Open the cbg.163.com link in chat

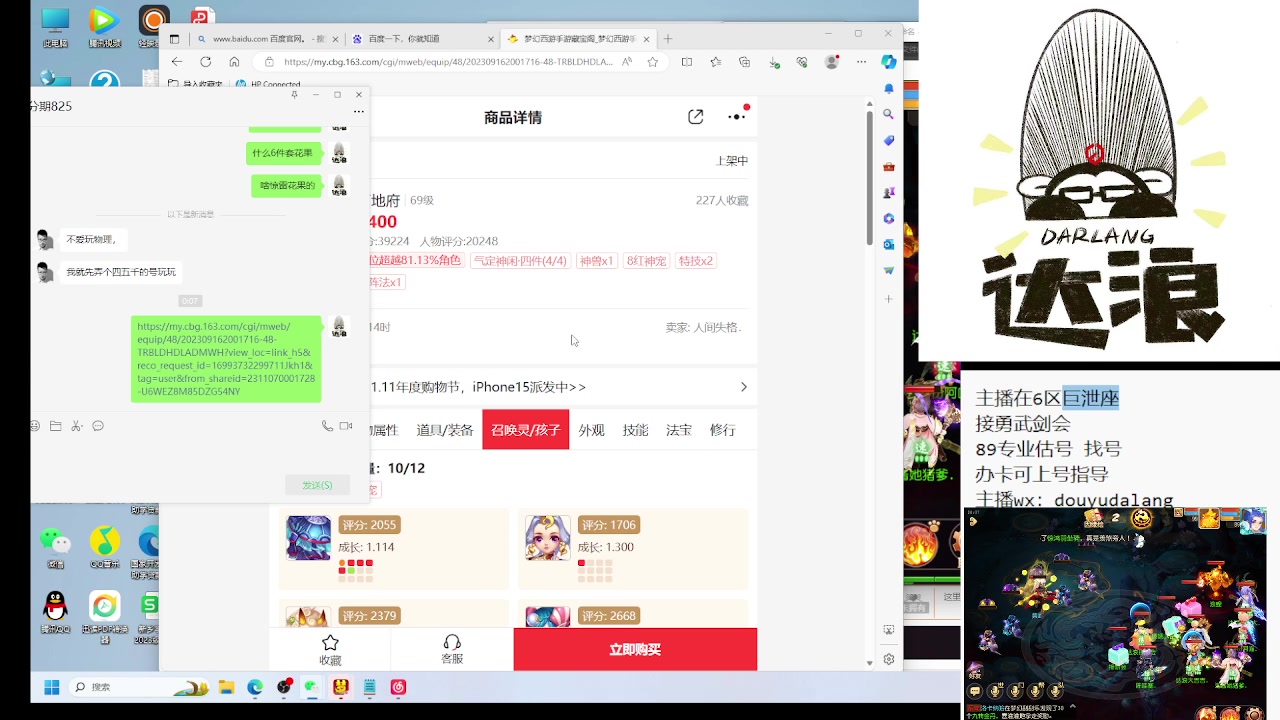tap(226, 359)
